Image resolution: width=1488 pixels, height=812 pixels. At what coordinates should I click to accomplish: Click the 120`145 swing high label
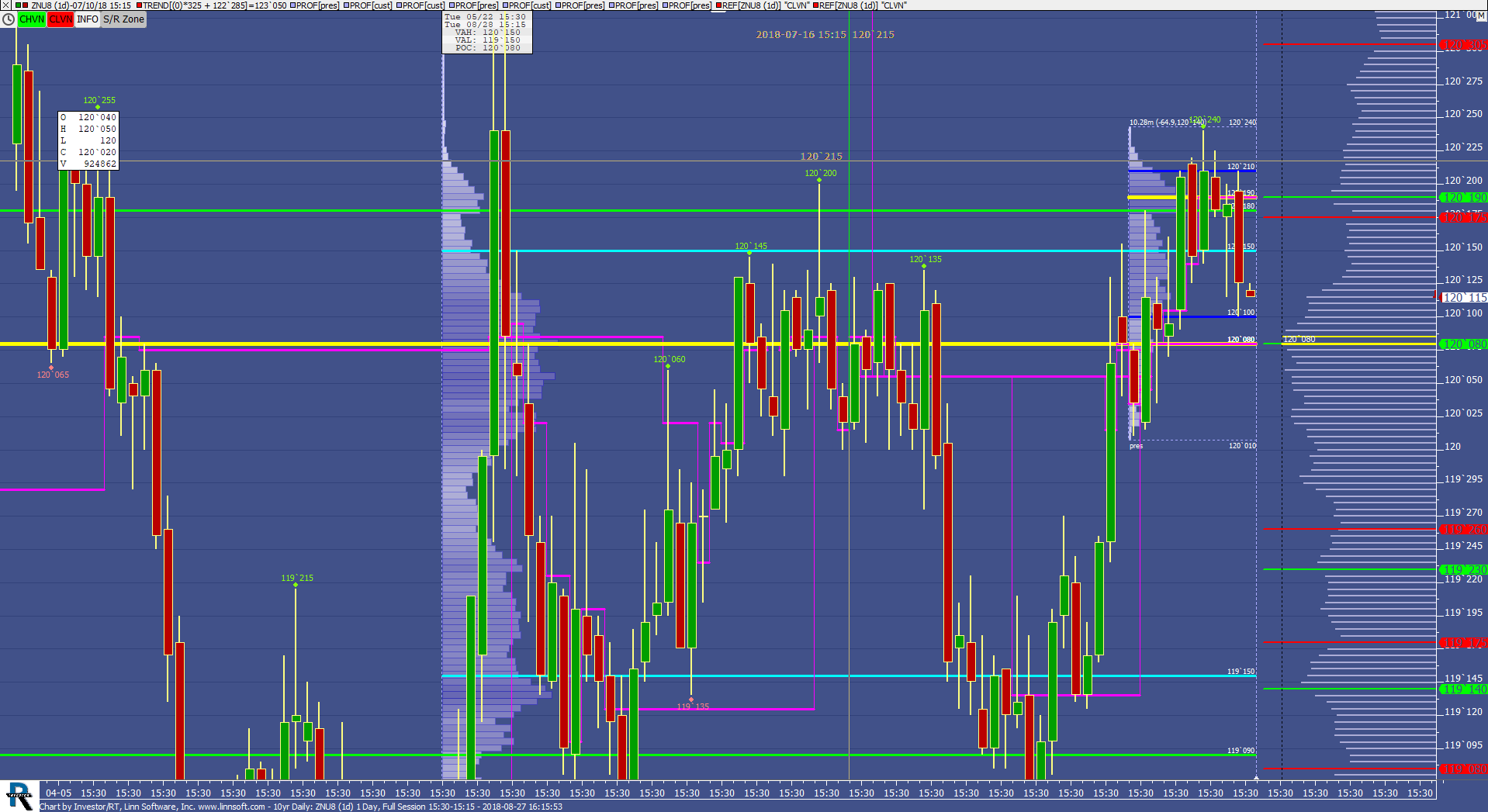tap(751, 246)
